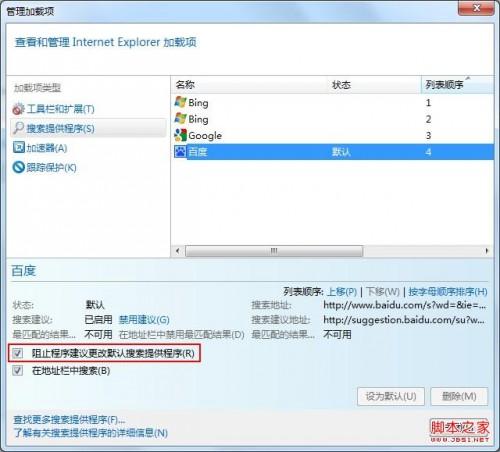Click the 上移(P) link
This screenshot has height=452, width=500.
[342, 292]
